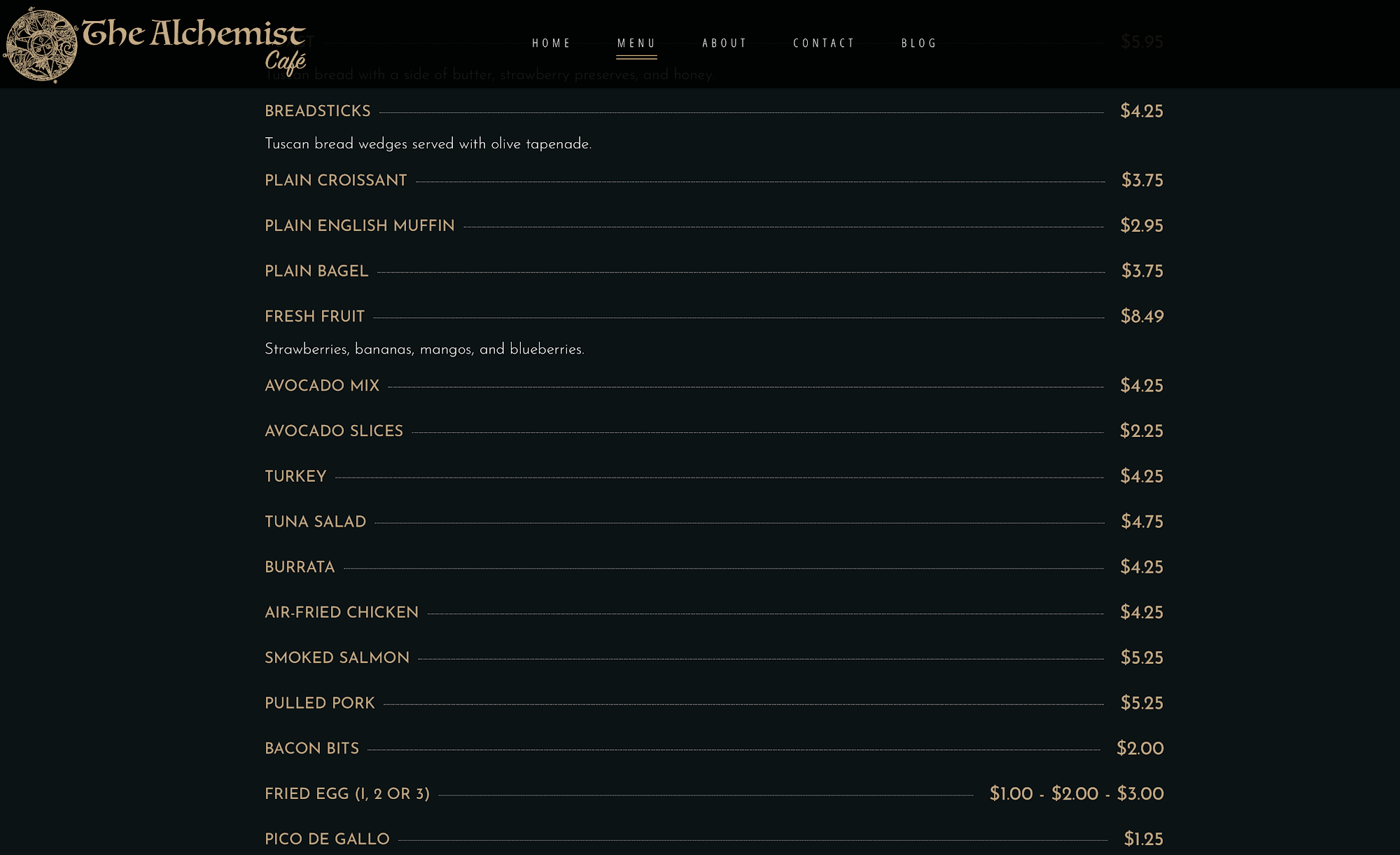1400x855 pixels.
Task: Open the About page
Action: tap(725, 43)
